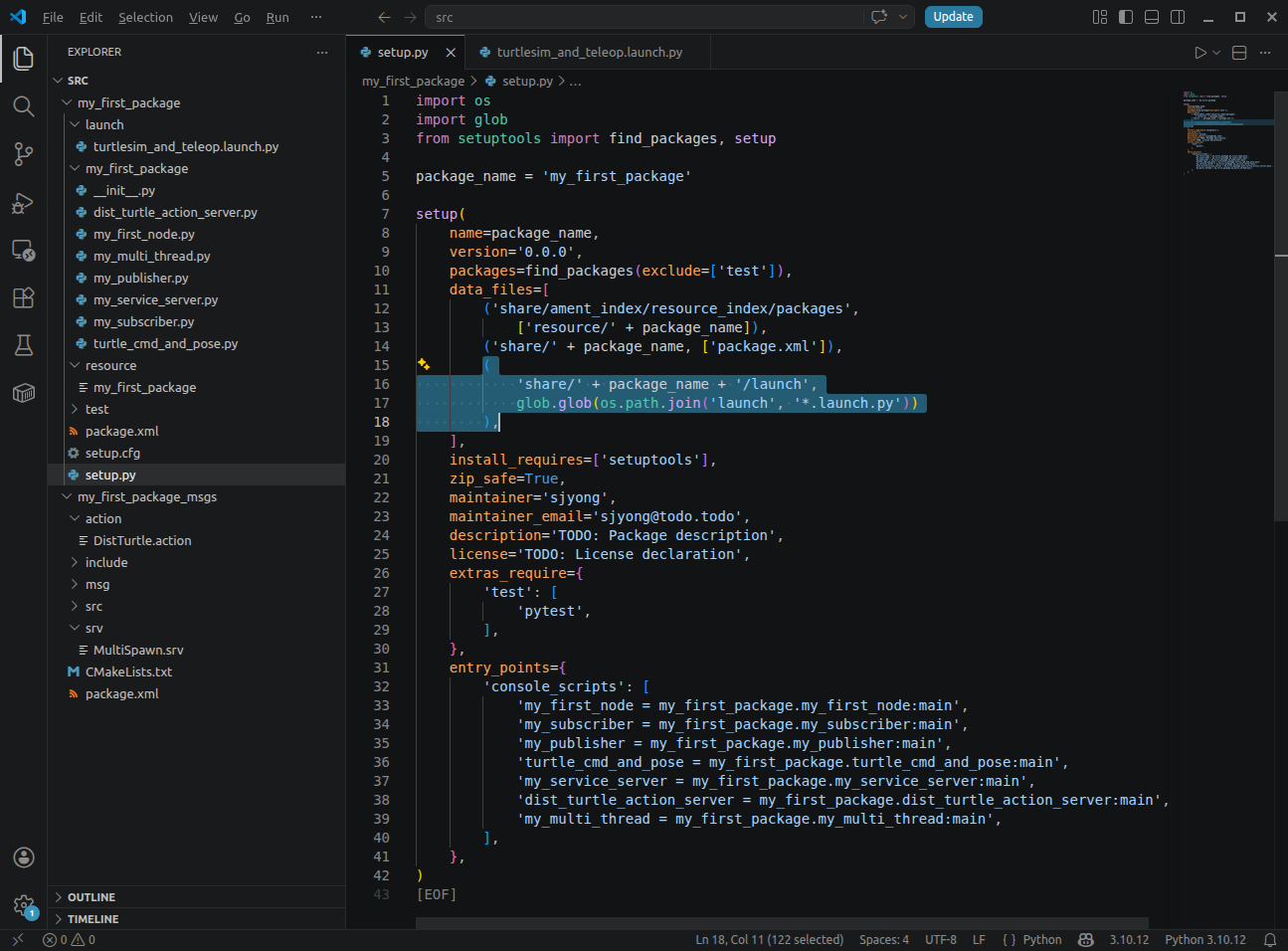Go back with the left arrow
Viewport: 1288px width, 951px height.
point(385,17)
